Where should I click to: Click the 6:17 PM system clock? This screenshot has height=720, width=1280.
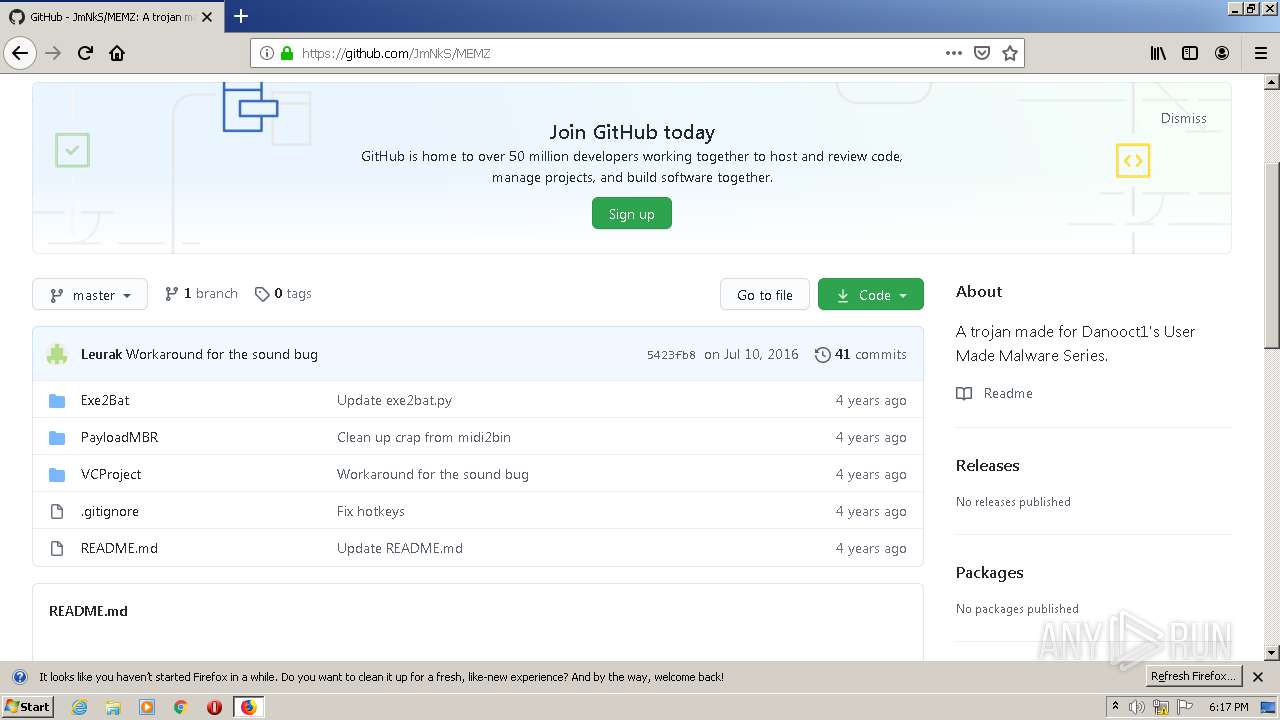pyautogui.click(x=1229, y=707)
